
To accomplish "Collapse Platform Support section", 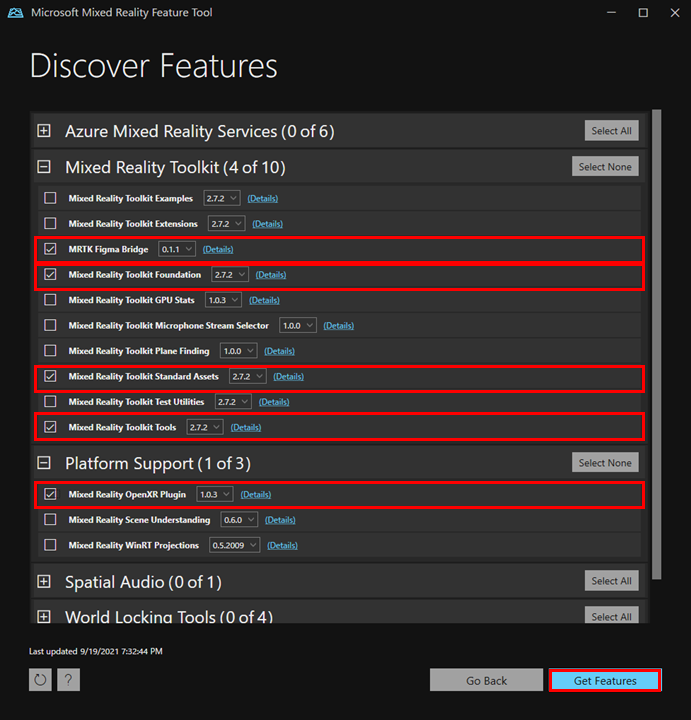I will click(44, 463).
